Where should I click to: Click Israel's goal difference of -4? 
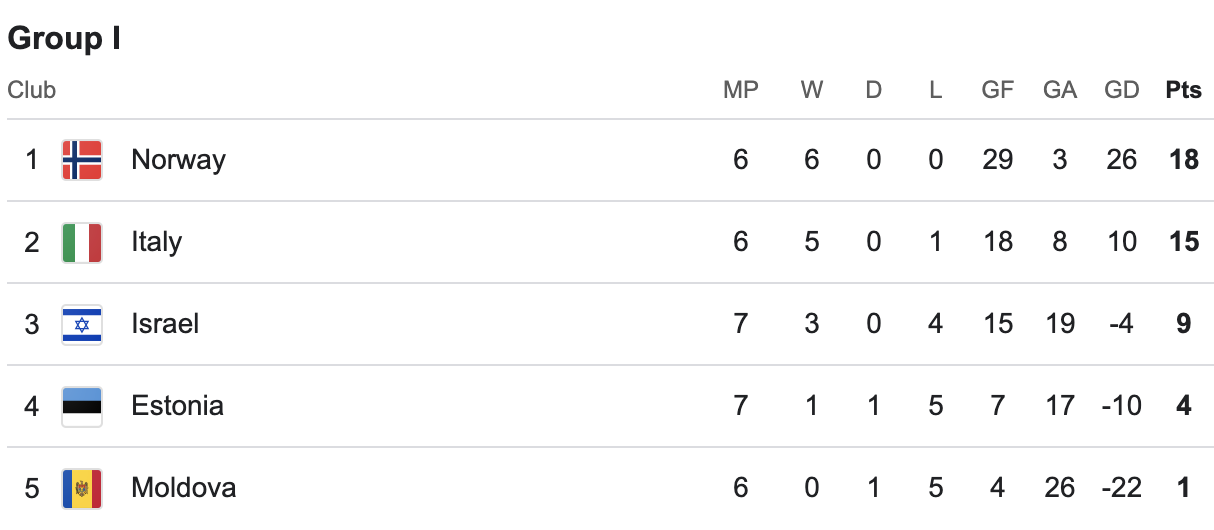point(1120,324)
